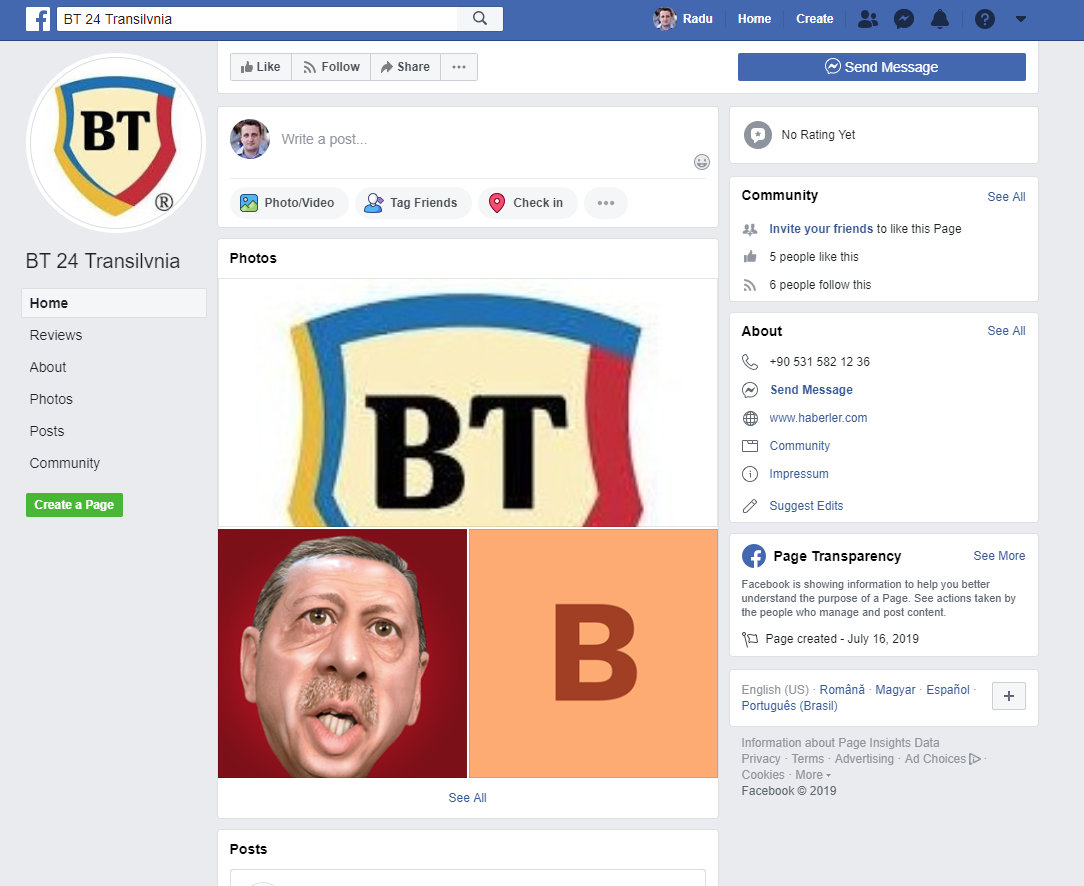The width and height of the screenshot is (1084, 886).
Task: Open Reviews in the left sidebar
Action: (56, 335)
